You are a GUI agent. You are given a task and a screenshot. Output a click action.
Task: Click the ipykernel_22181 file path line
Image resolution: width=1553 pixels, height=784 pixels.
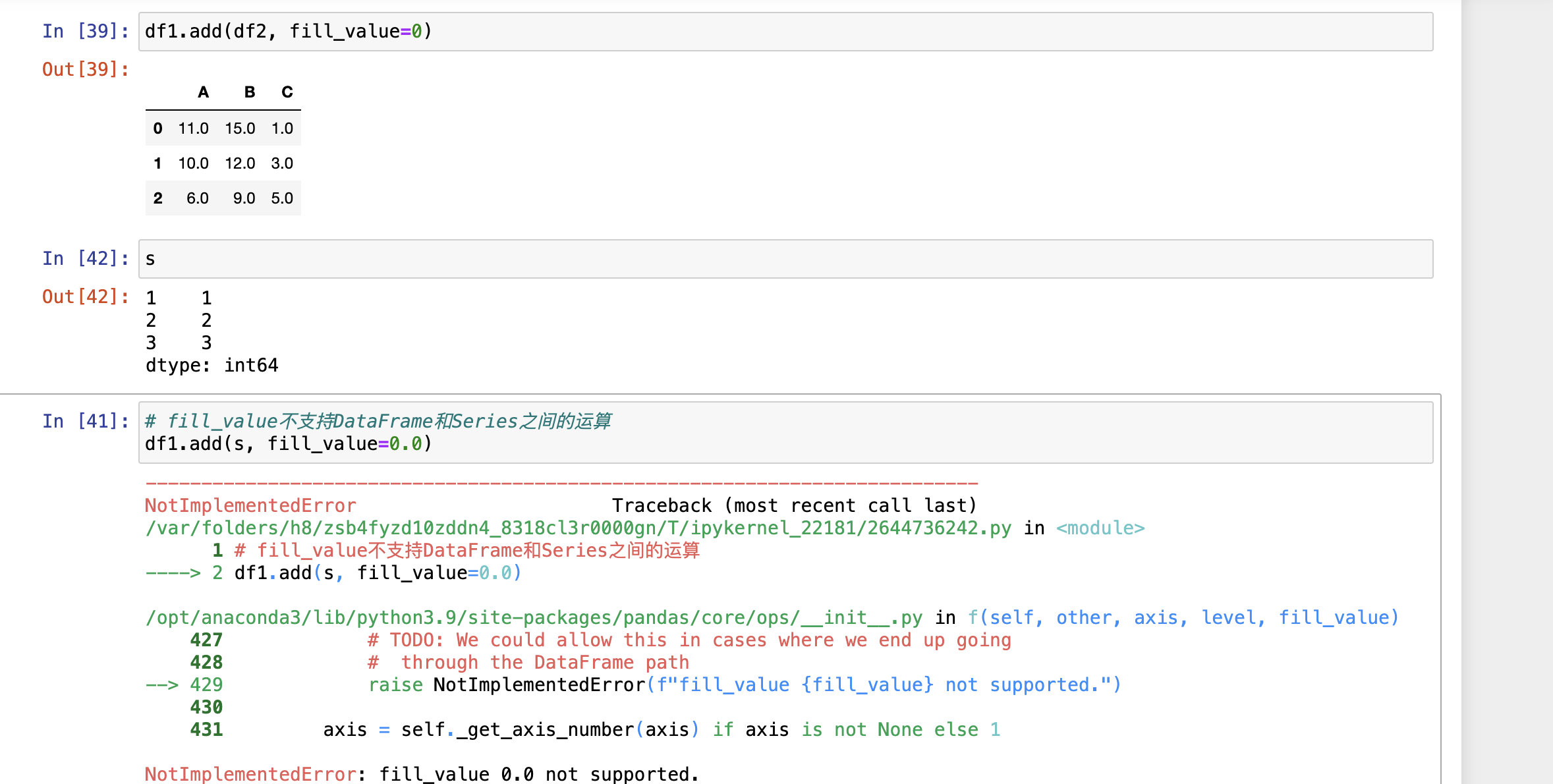click(578, 528)
